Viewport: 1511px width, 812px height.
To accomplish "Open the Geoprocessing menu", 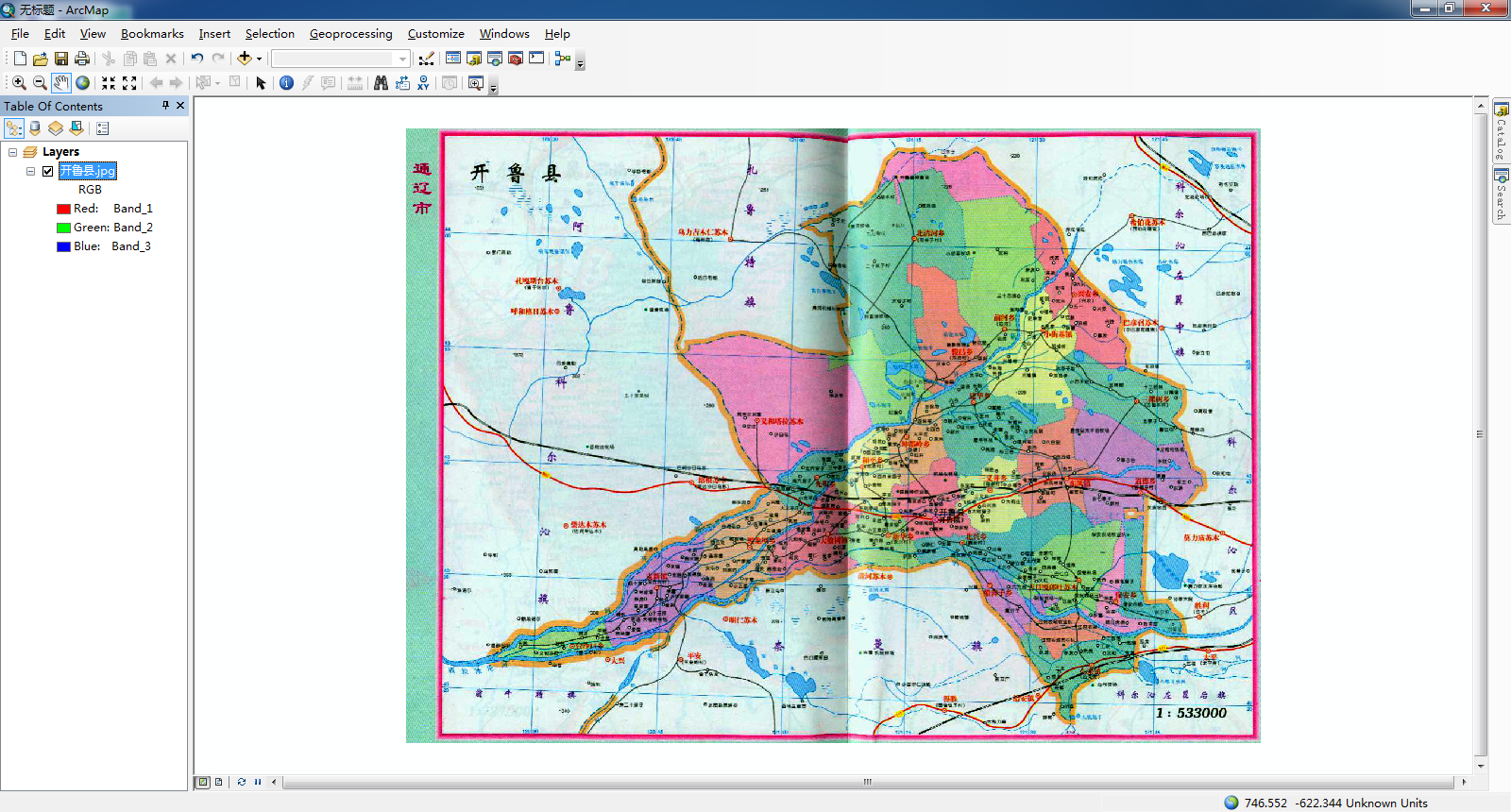I will pyautogui.click(x=350, y=33).
